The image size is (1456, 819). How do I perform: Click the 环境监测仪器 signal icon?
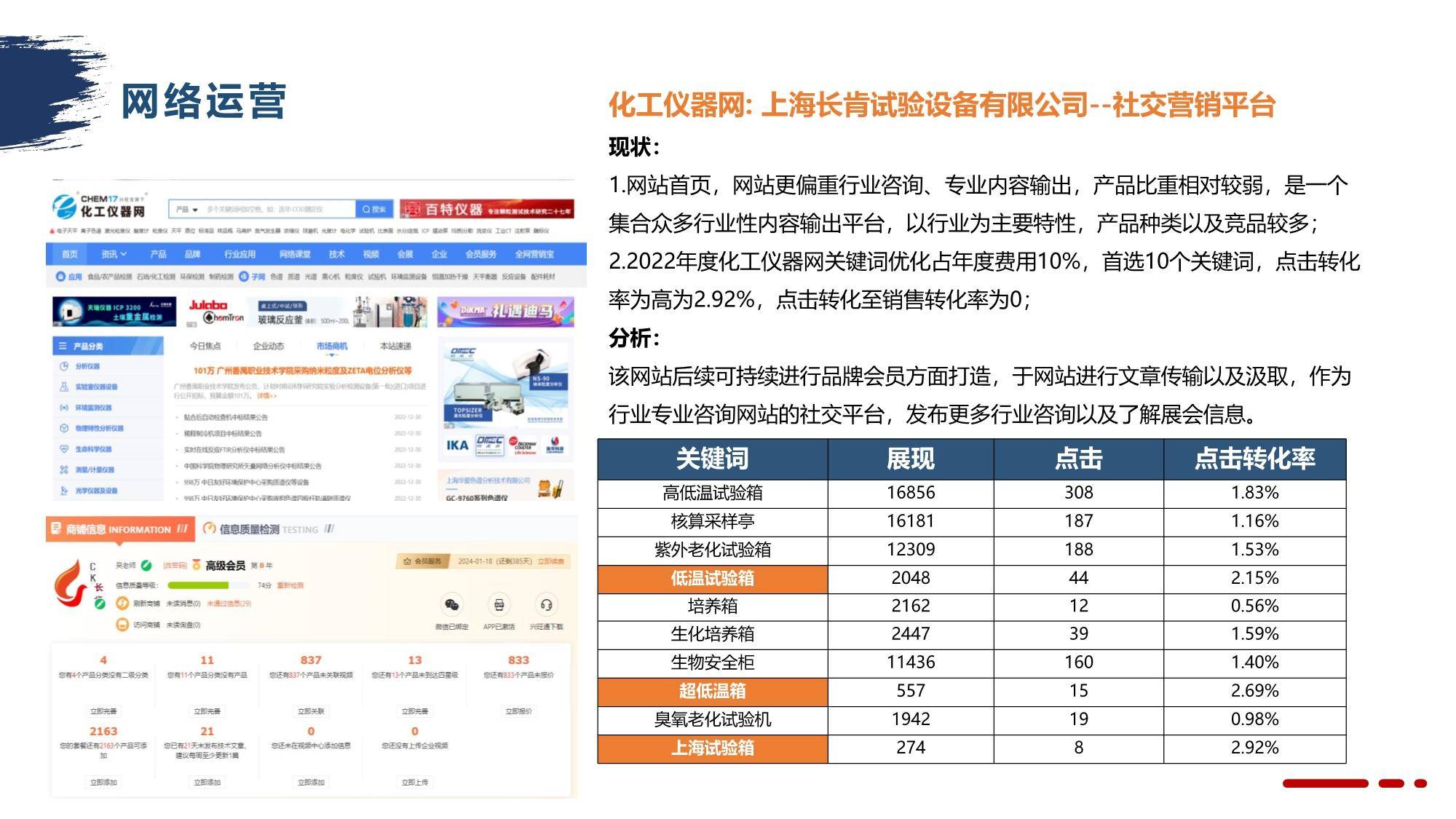[x=64, y=408]
